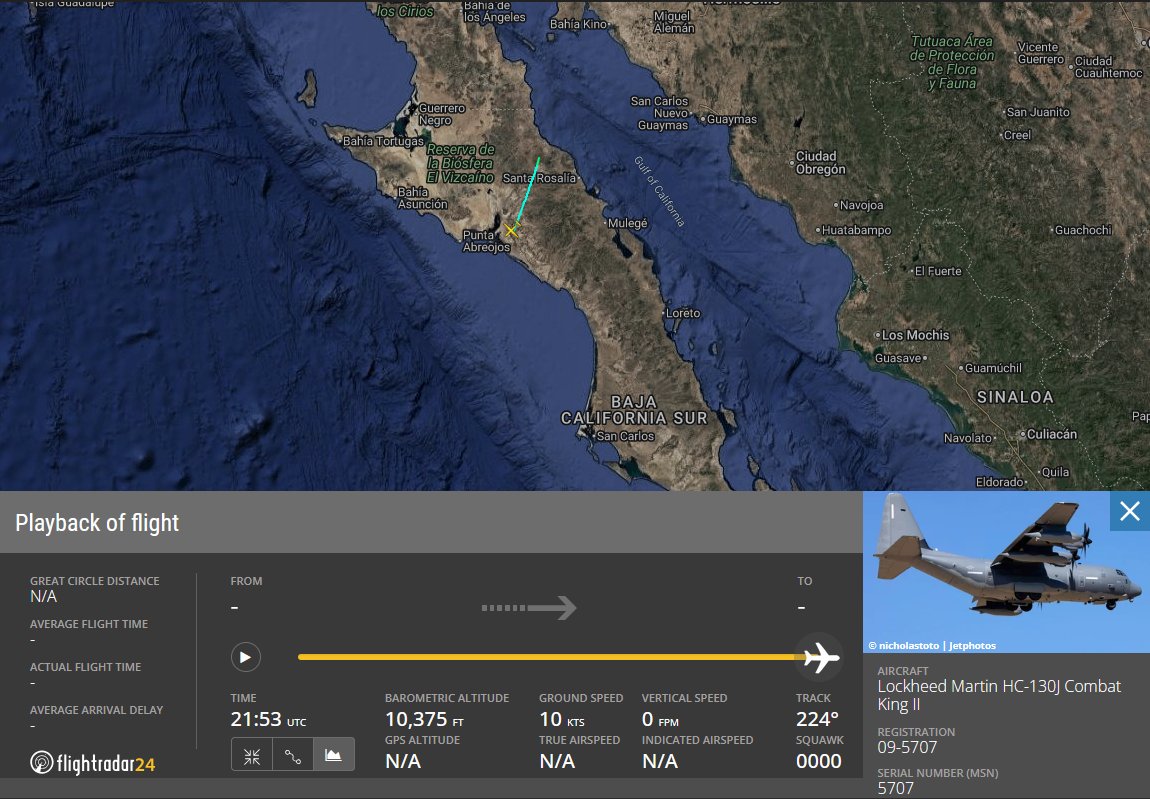Screen dimensions: 1150x799
Task: Click the El Fuerte map label
Action: pyautogui.click(x=938, y=271)
